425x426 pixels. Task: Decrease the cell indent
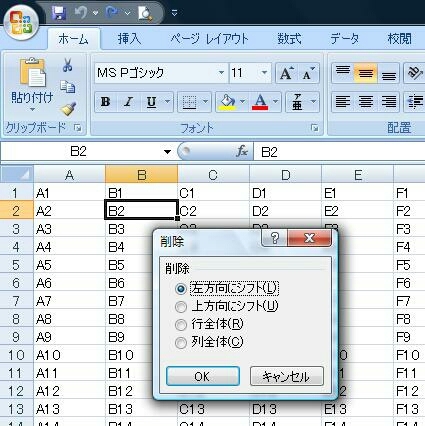(414, 102)
